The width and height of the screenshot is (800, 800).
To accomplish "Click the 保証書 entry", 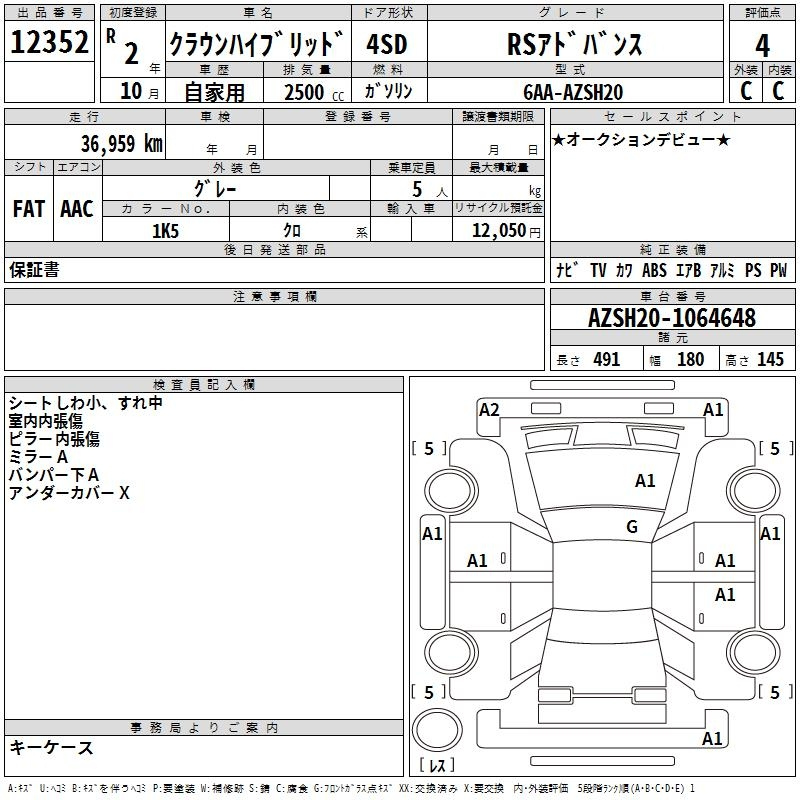I will tap(34, 270).
